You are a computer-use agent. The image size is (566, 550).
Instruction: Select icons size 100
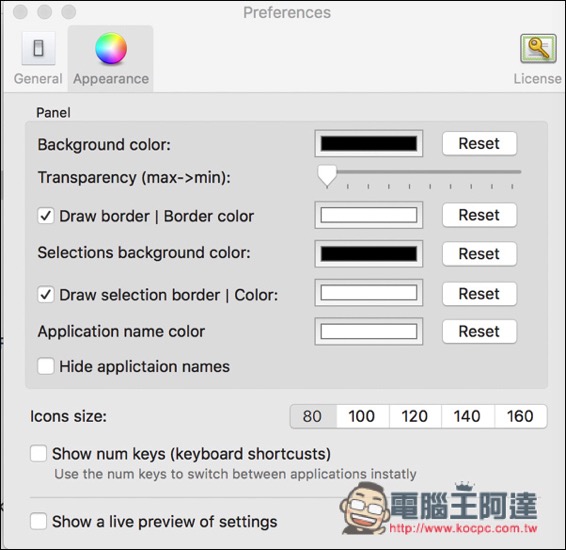click(362, 416)
